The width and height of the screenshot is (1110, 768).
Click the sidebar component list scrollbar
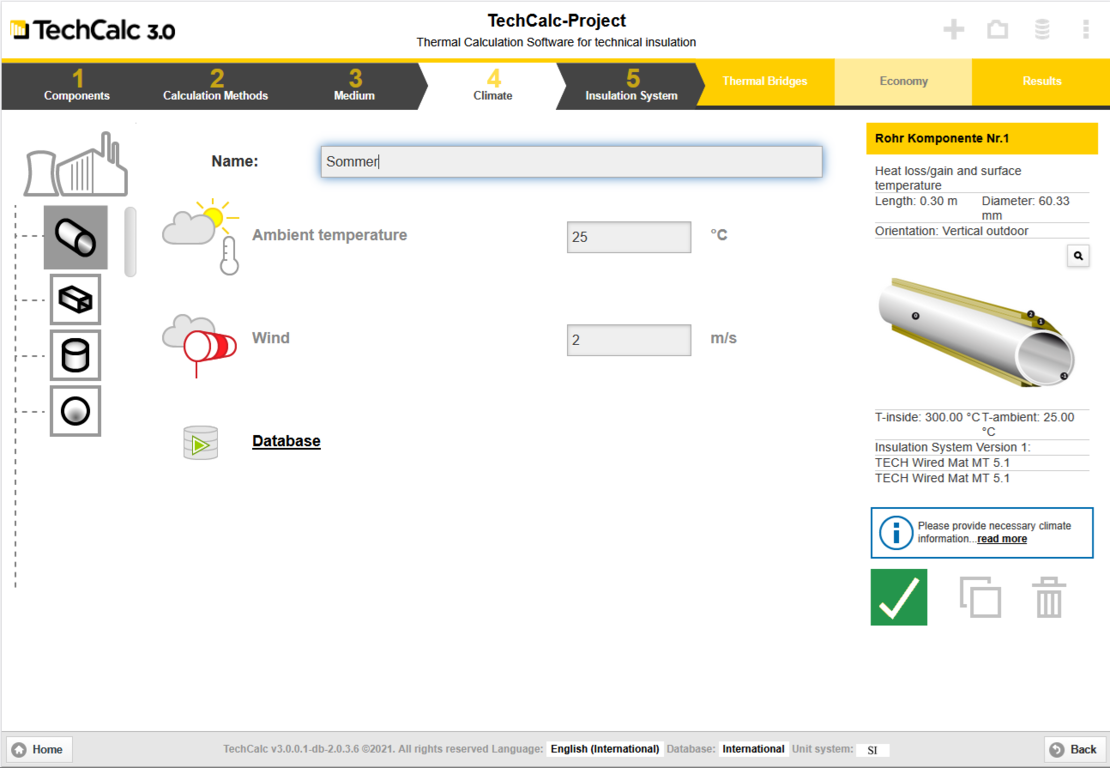[x=130, y=241]
